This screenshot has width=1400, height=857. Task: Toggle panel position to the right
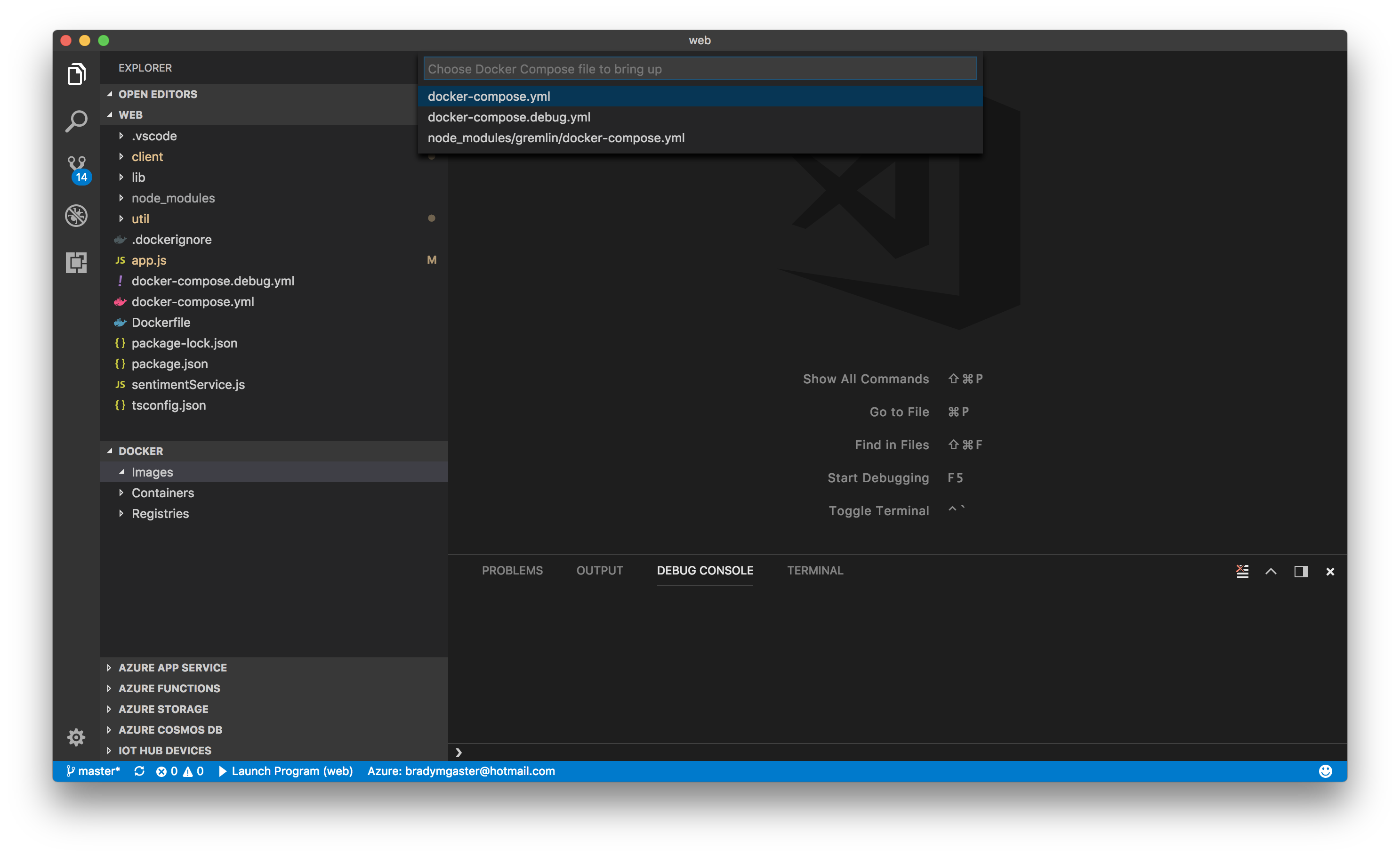(x=1301, y=571)
